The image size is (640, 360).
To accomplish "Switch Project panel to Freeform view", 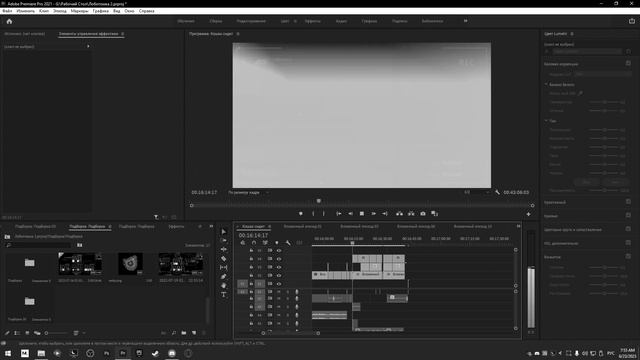I will click(37, 333).
